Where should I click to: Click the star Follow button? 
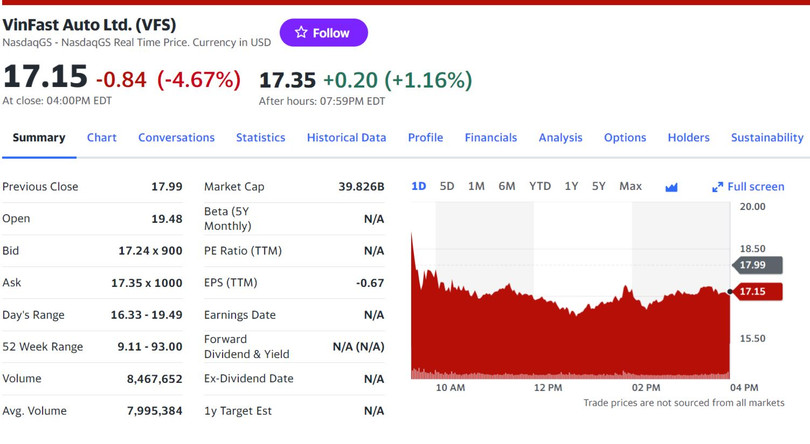tap(323, 33)
